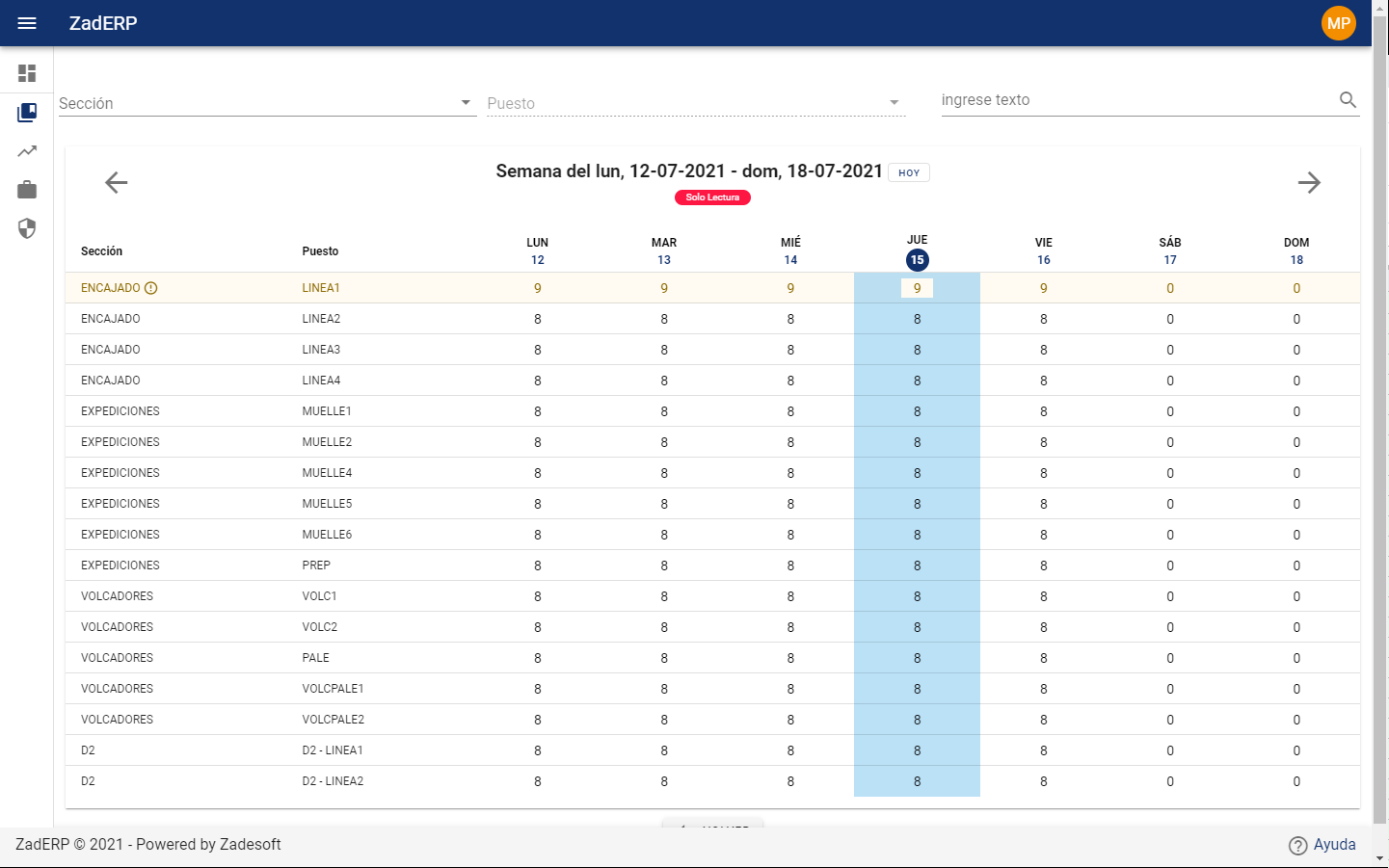Select the VOLC2 row label

(x=319, y=627)
